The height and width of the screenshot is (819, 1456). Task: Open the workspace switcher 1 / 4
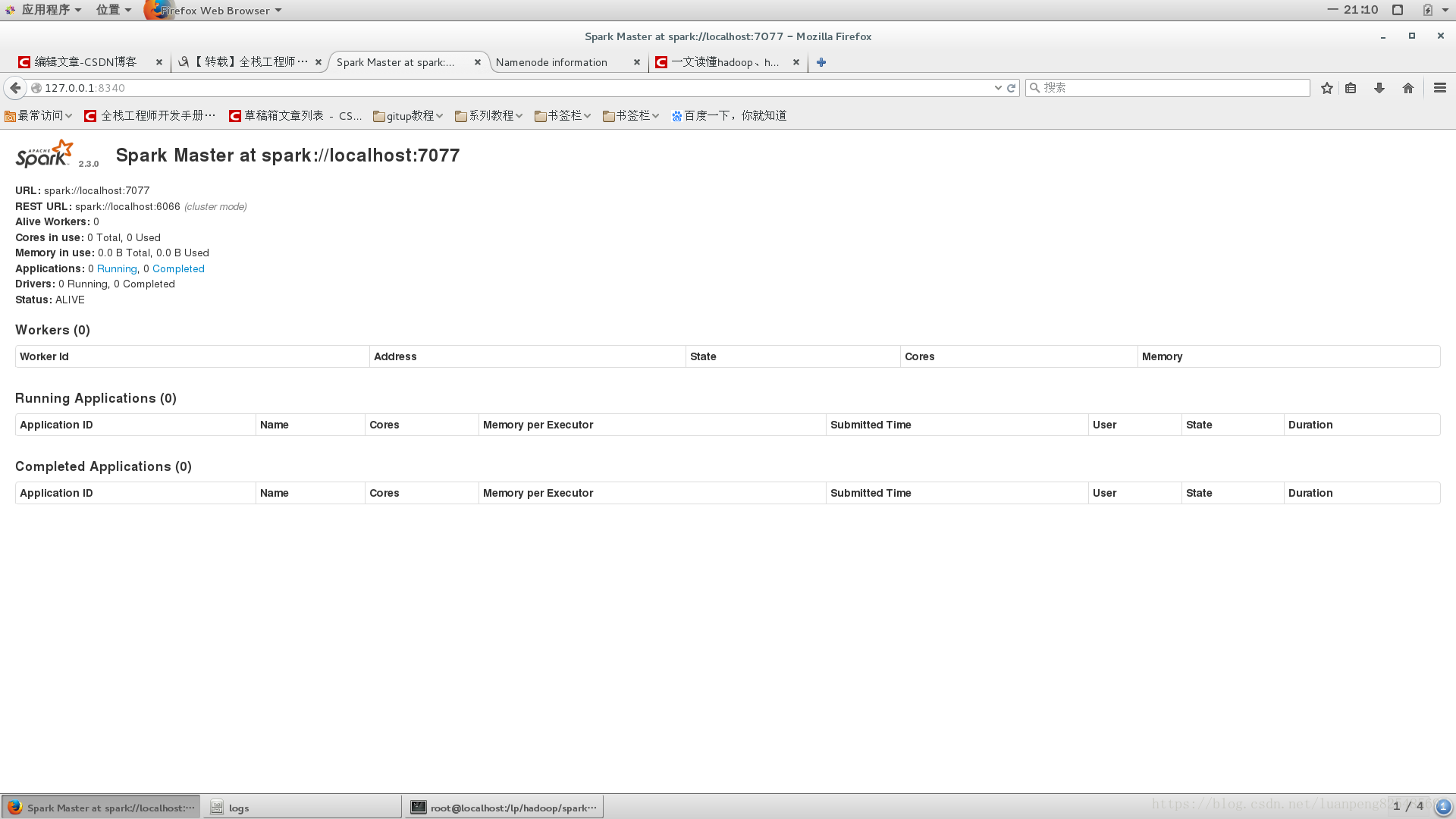[1408, 806]
